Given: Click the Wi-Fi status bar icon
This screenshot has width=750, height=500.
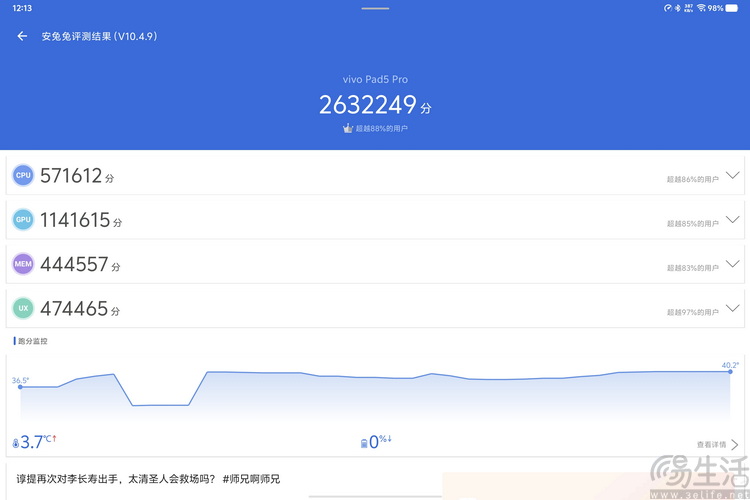Looking at the screenshot, I should (701, 8).
